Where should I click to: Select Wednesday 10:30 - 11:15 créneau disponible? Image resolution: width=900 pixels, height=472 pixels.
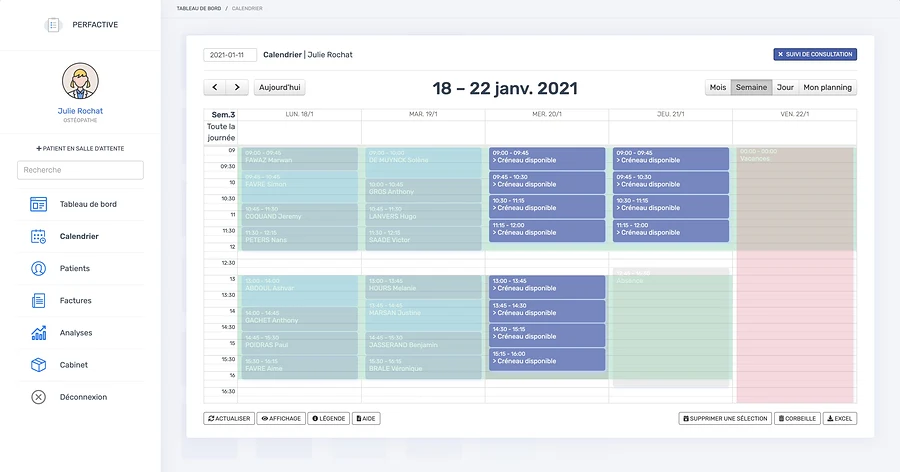click(547, 207)
